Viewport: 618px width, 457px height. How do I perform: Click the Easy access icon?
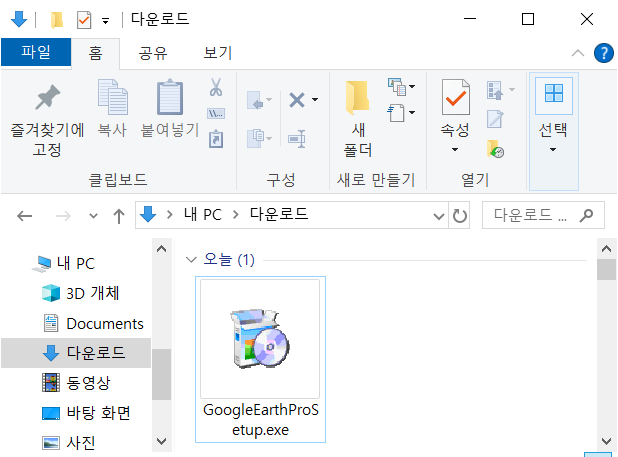tap(396, 113)
